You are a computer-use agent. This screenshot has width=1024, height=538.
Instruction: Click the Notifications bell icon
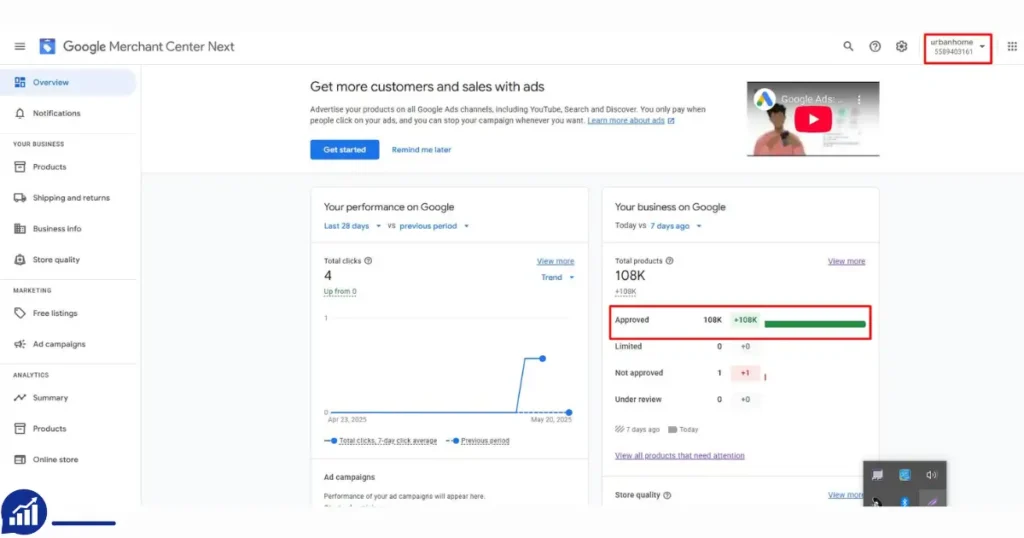pos(20,113)
